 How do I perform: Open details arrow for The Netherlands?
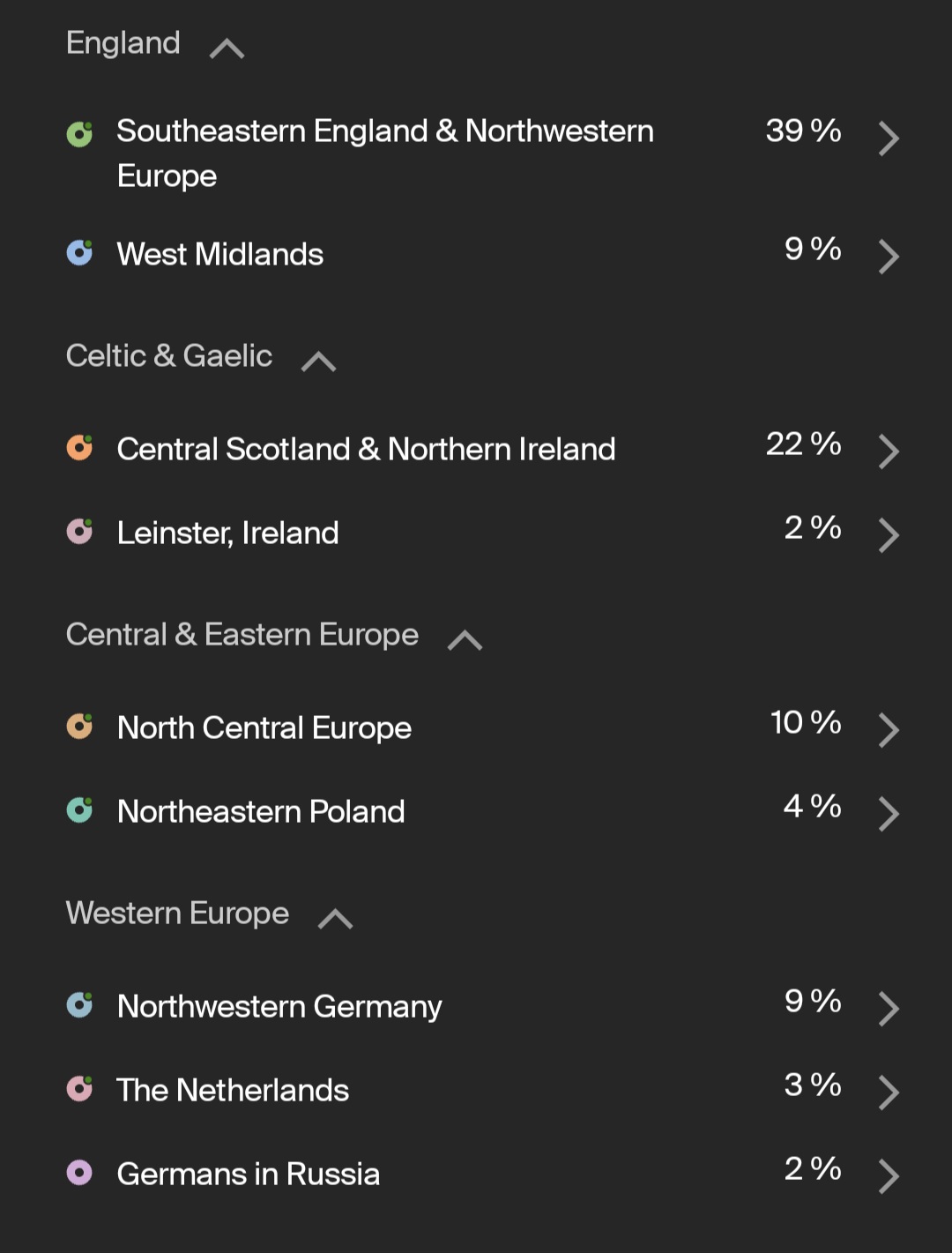coord(889,1093)
